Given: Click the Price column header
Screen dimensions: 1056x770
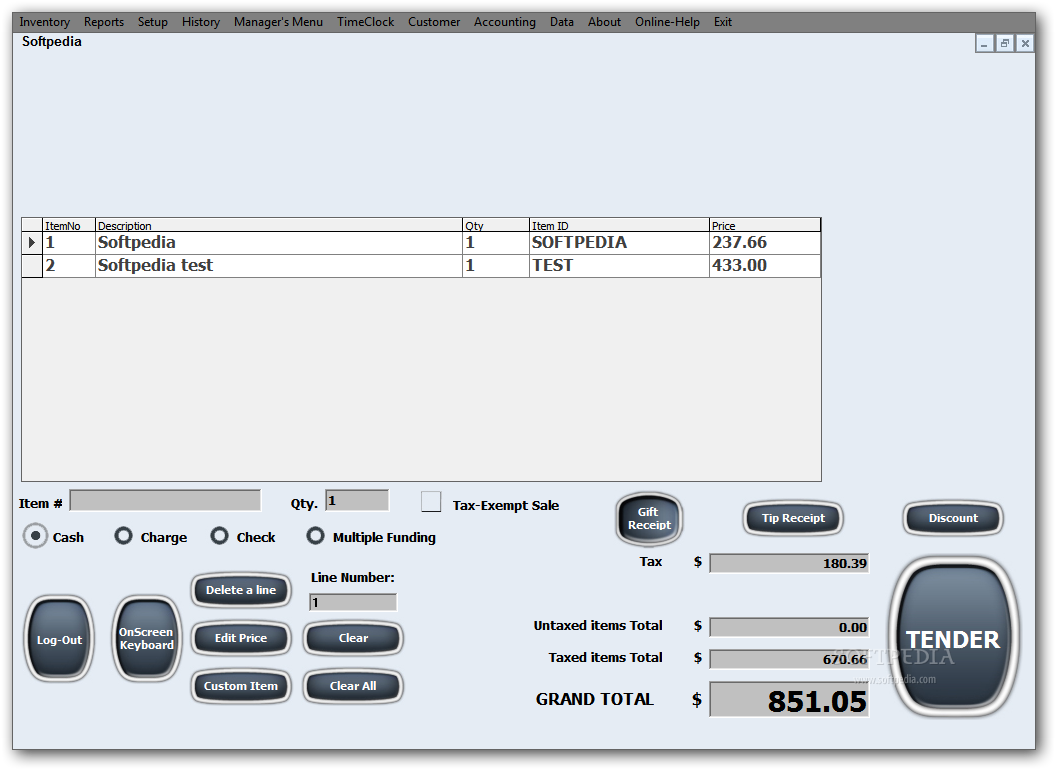Looking at the screenshot, I should tap(765, 225).
